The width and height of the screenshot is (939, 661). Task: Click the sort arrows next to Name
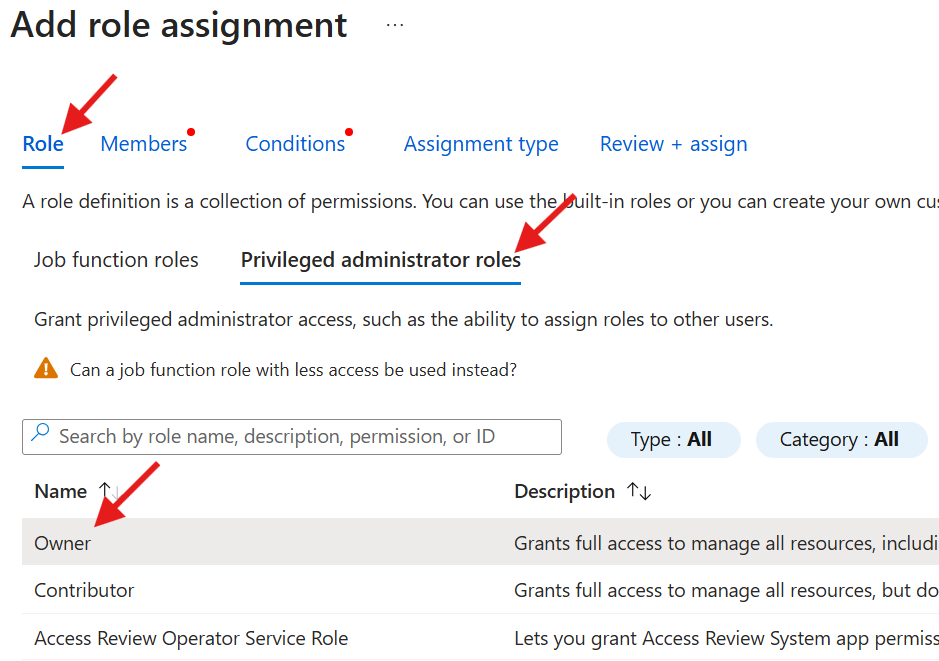pos(108,491)
